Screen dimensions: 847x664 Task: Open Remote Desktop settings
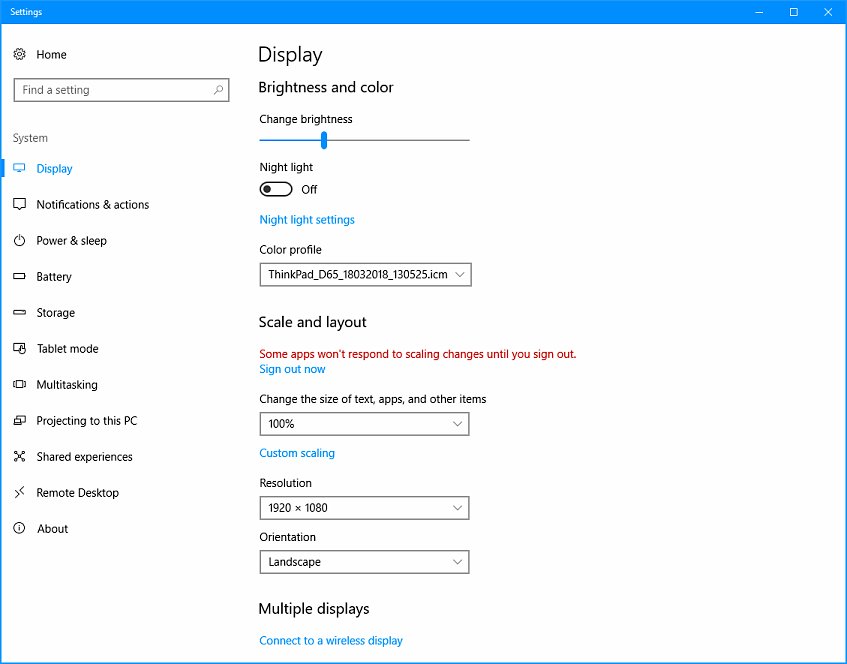click(78, 493)
